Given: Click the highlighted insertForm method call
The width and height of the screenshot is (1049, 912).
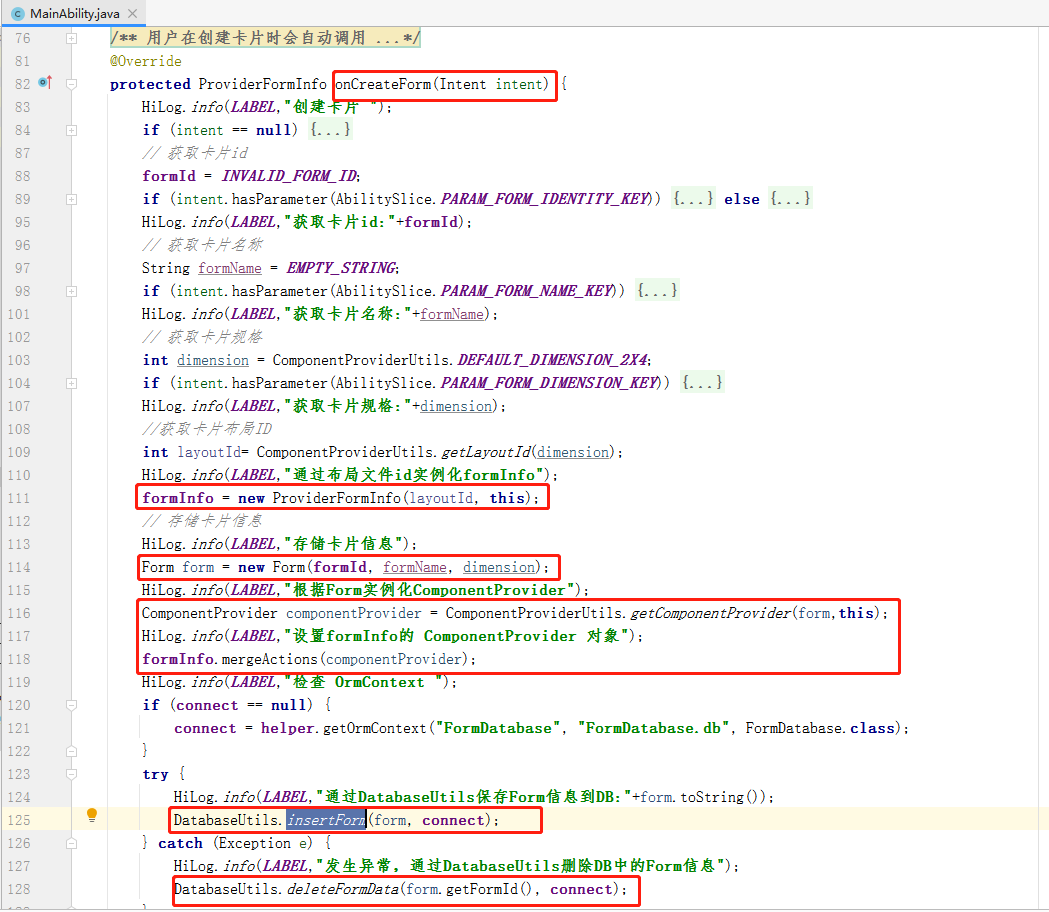Looking at the screenshot, I should pos(326,820).
